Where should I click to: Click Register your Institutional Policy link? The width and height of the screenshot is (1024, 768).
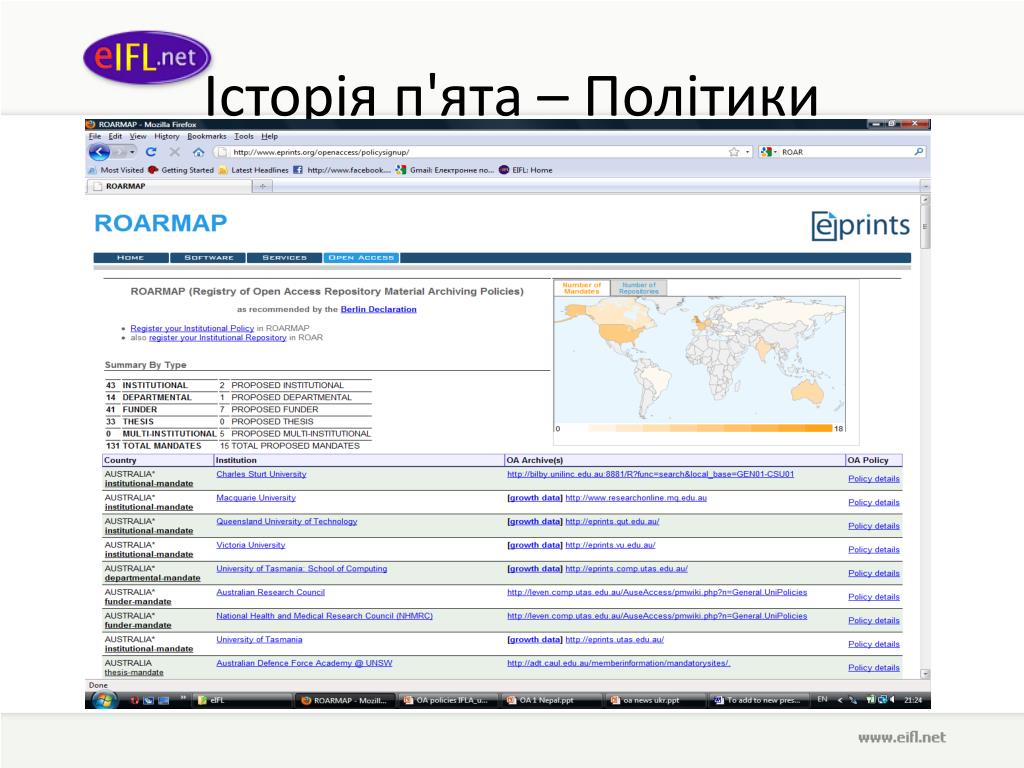pos(192,328)
